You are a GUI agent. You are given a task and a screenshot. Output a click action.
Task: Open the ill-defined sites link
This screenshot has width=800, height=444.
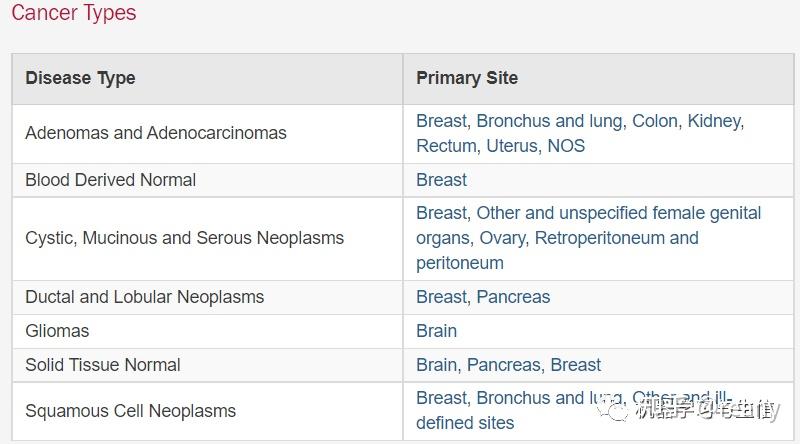point(465,423)
